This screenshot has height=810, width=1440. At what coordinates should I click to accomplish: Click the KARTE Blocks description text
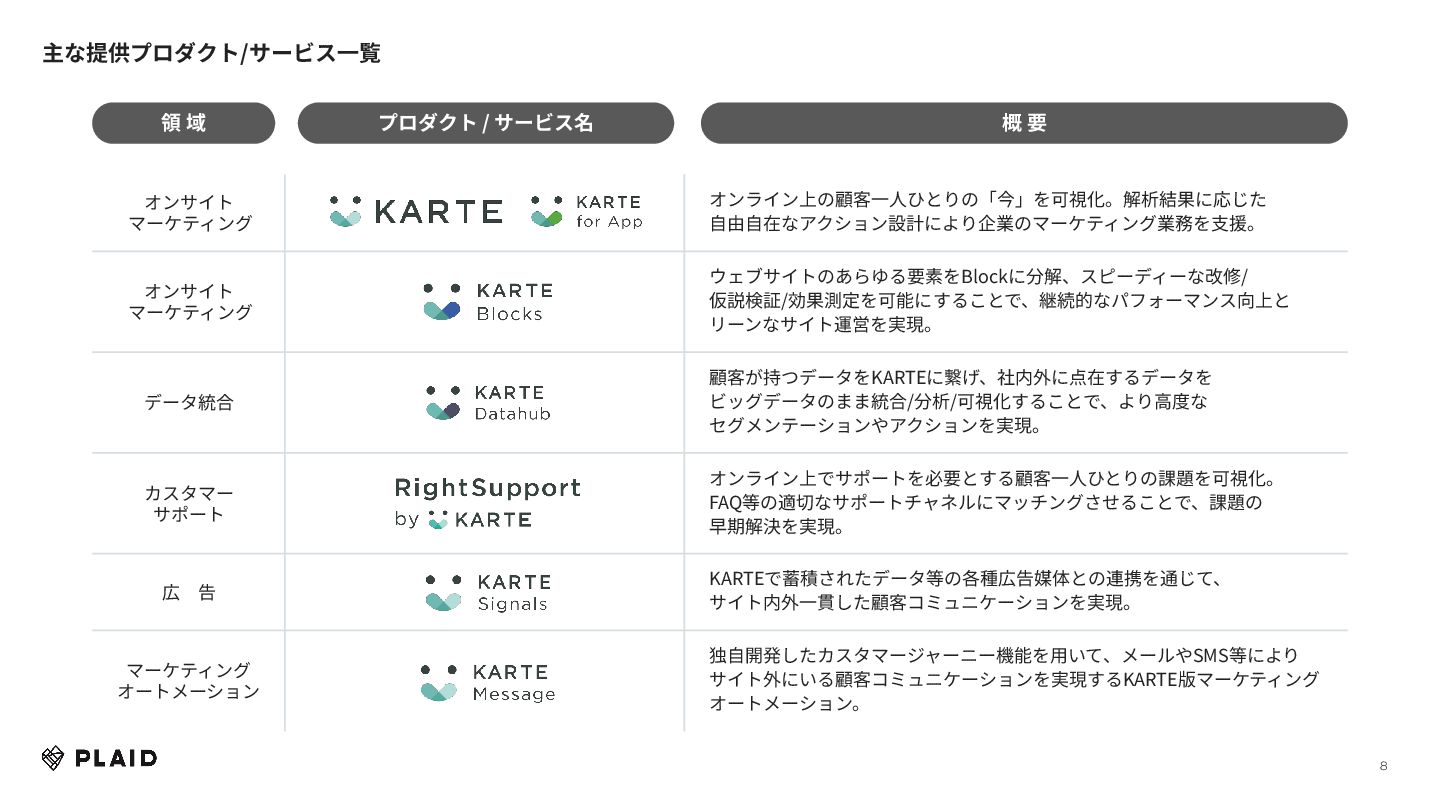pyautogui.click(x=999, y=301)
